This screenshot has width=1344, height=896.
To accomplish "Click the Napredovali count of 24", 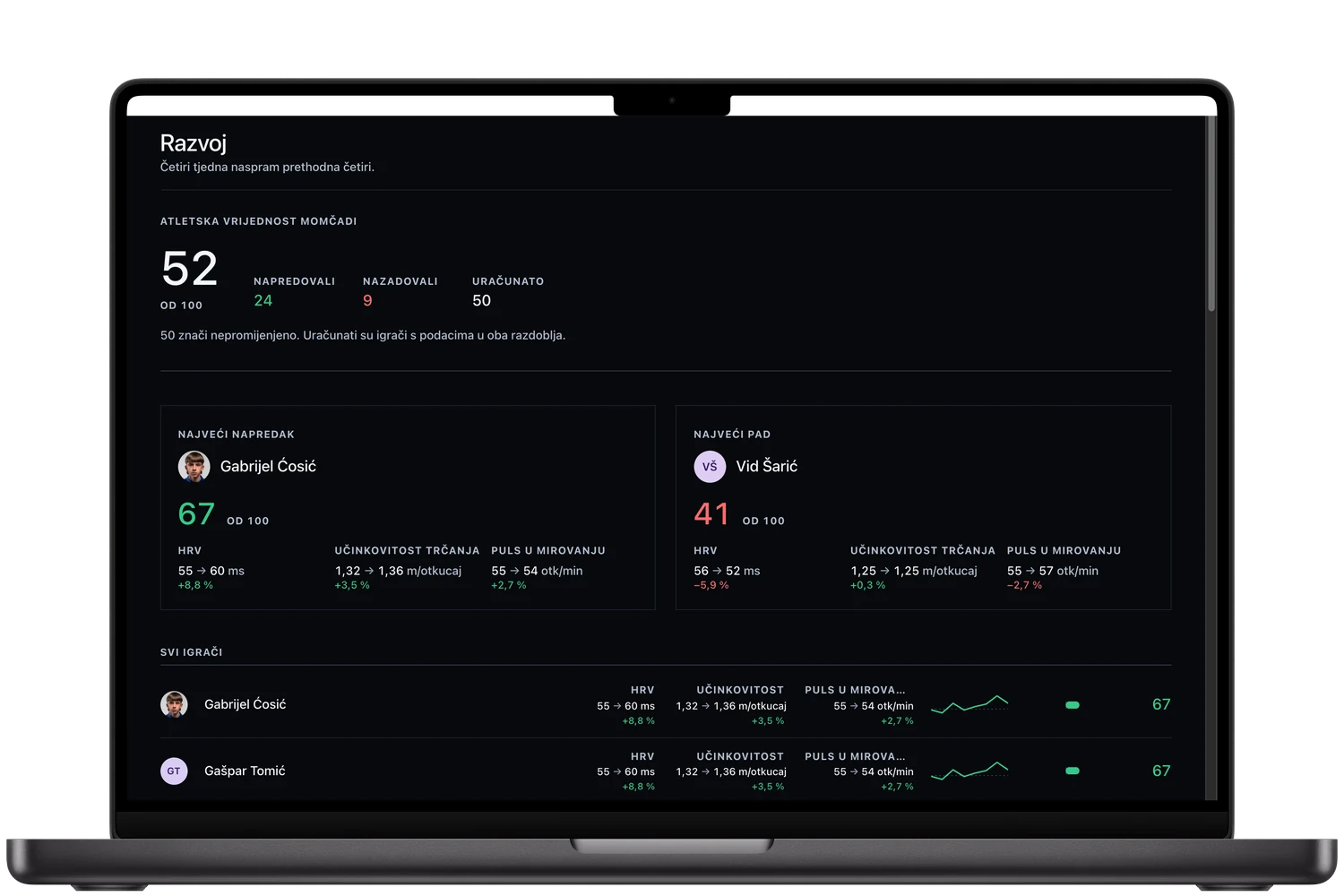I will pyautogui.click(x=263, y=301).
